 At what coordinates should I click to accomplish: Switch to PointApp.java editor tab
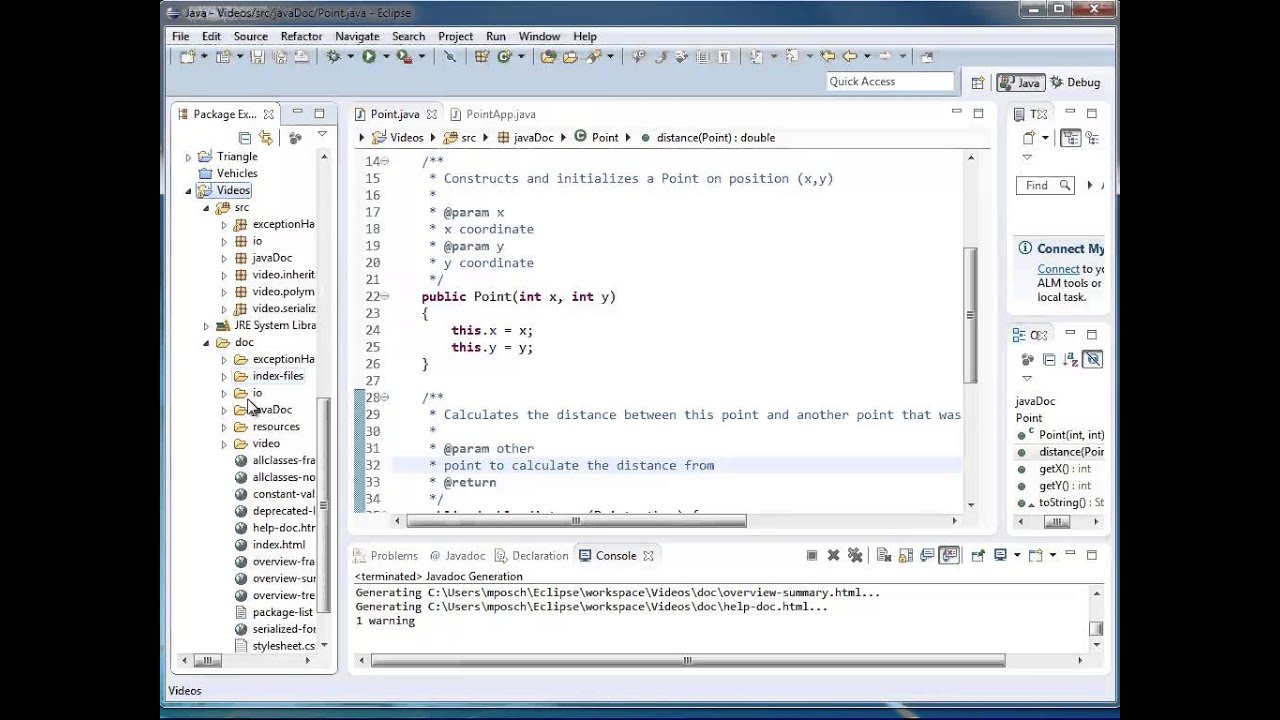pos(493,114)
